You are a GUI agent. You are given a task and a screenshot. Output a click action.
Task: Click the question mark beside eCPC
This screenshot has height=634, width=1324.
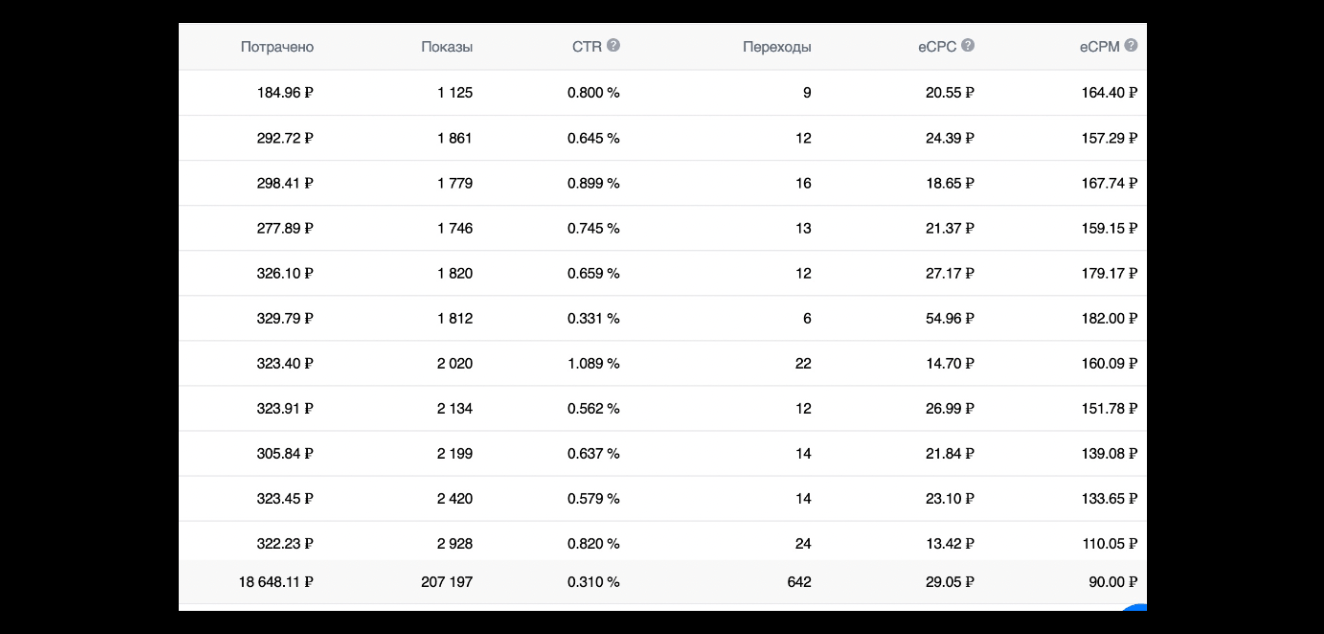click(x=968, y=46)
